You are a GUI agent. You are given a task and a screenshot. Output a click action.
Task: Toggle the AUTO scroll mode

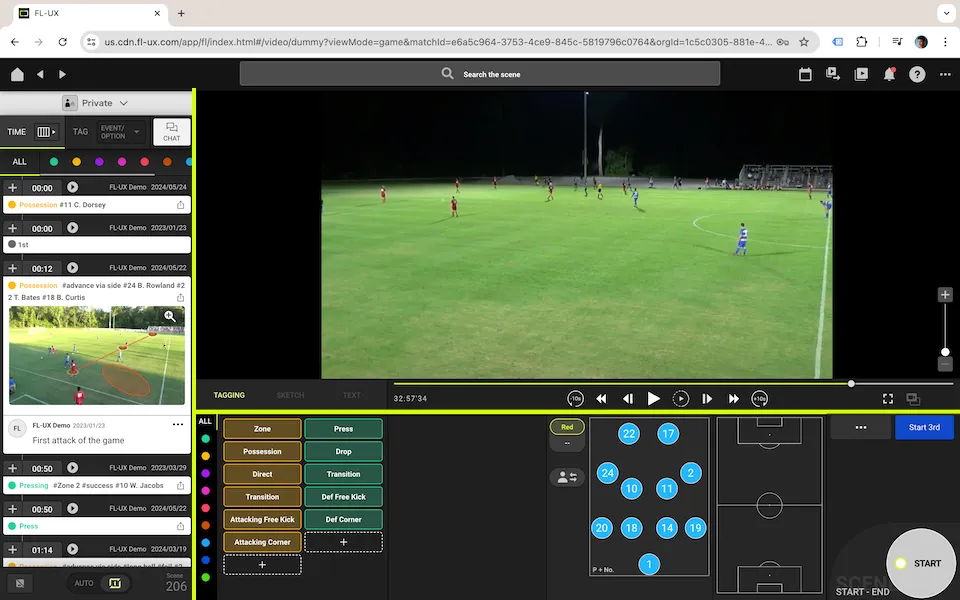84,583
